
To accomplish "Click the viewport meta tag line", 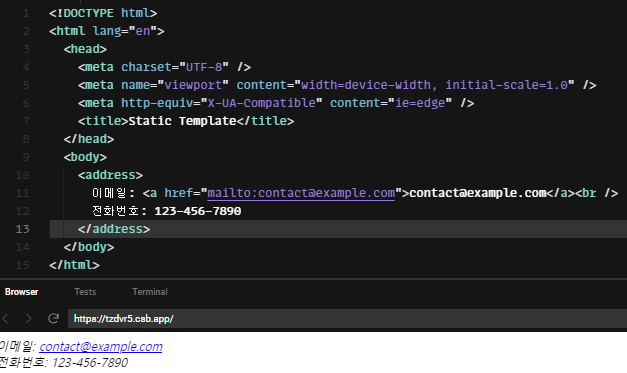I will pos(337,85).
